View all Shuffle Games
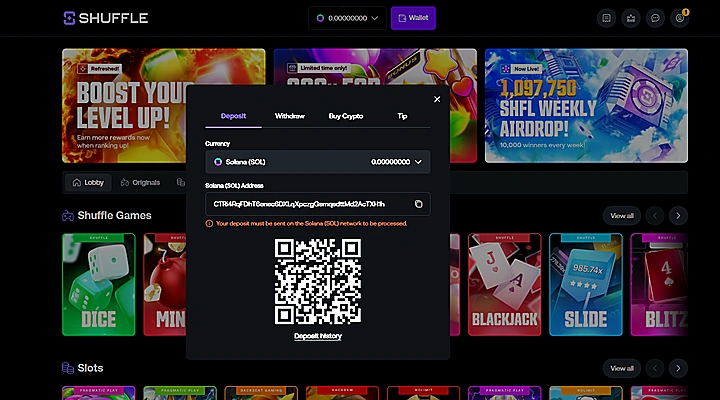Screen dimensions: 720x400 622,216
